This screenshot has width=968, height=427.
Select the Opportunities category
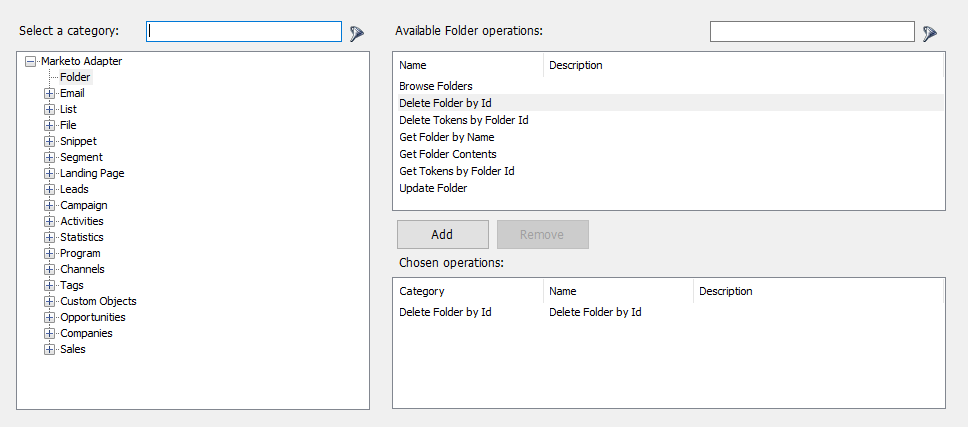(93, 317)
